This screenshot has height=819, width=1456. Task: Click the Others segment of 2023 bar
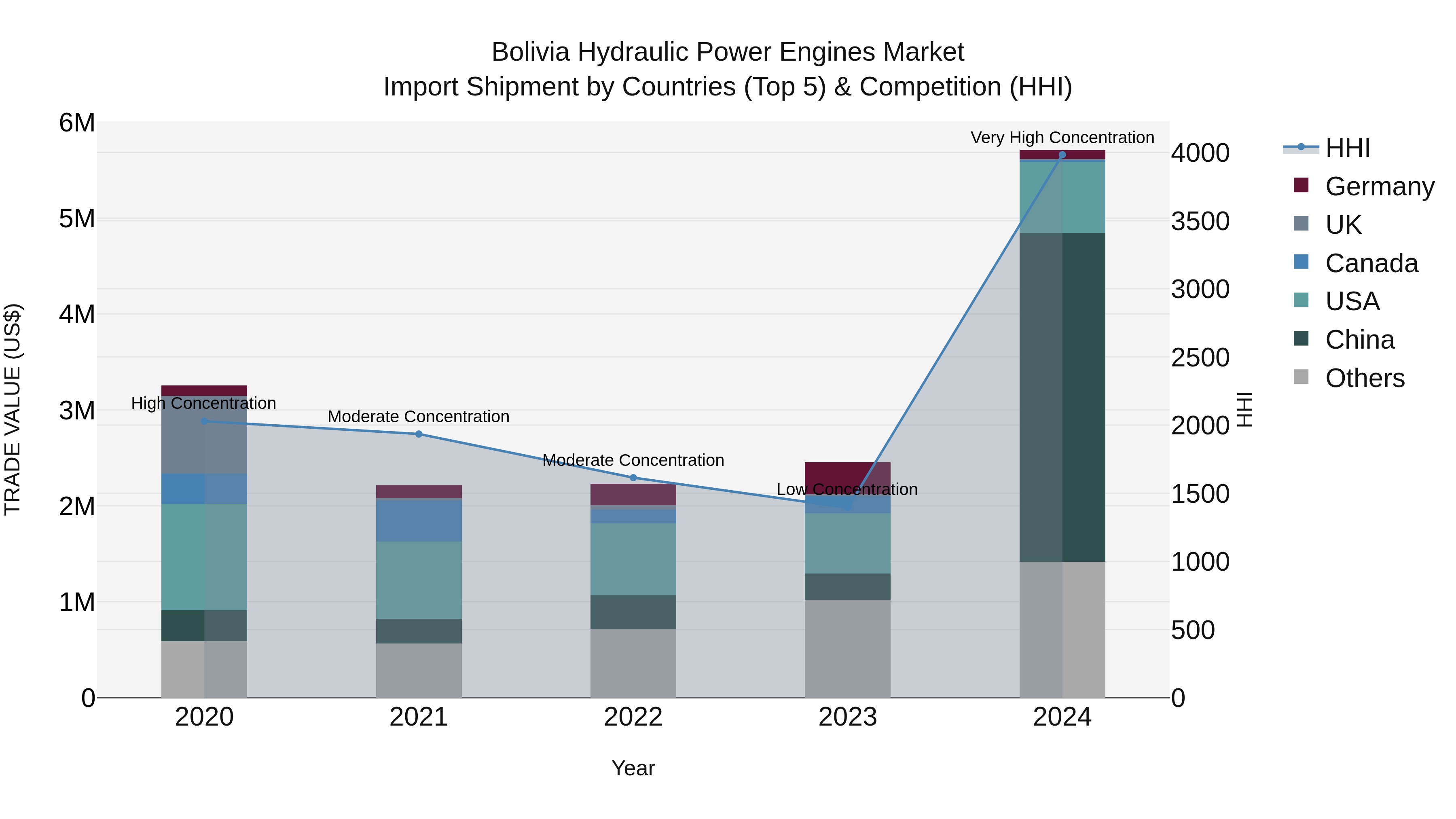point(847,648)
